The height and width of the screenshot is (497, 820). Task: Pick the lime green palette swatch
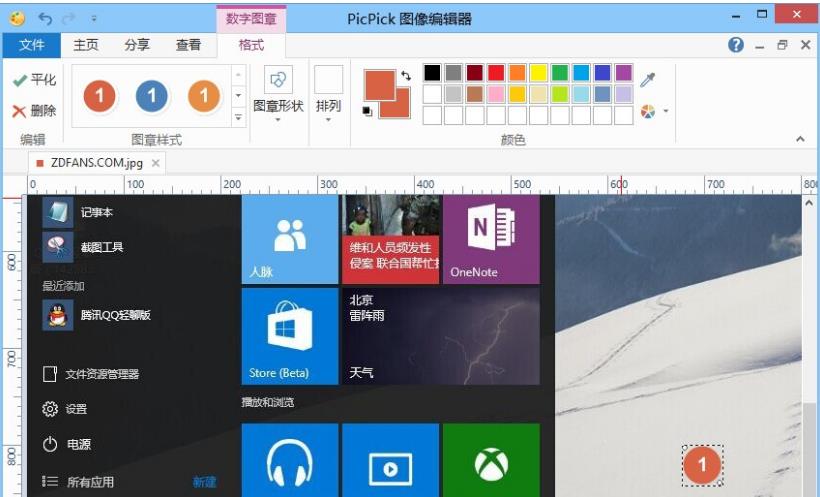coord(560,94)
